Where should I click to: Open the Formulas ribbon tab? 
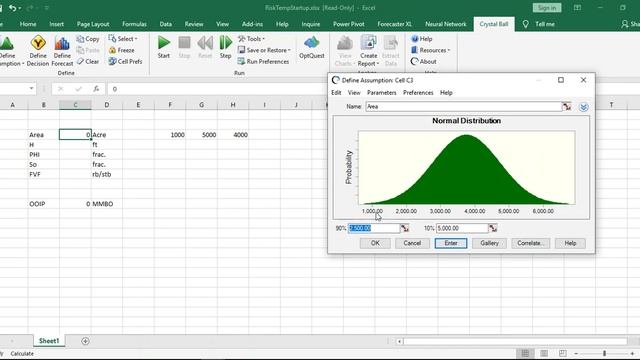point(134,24)
